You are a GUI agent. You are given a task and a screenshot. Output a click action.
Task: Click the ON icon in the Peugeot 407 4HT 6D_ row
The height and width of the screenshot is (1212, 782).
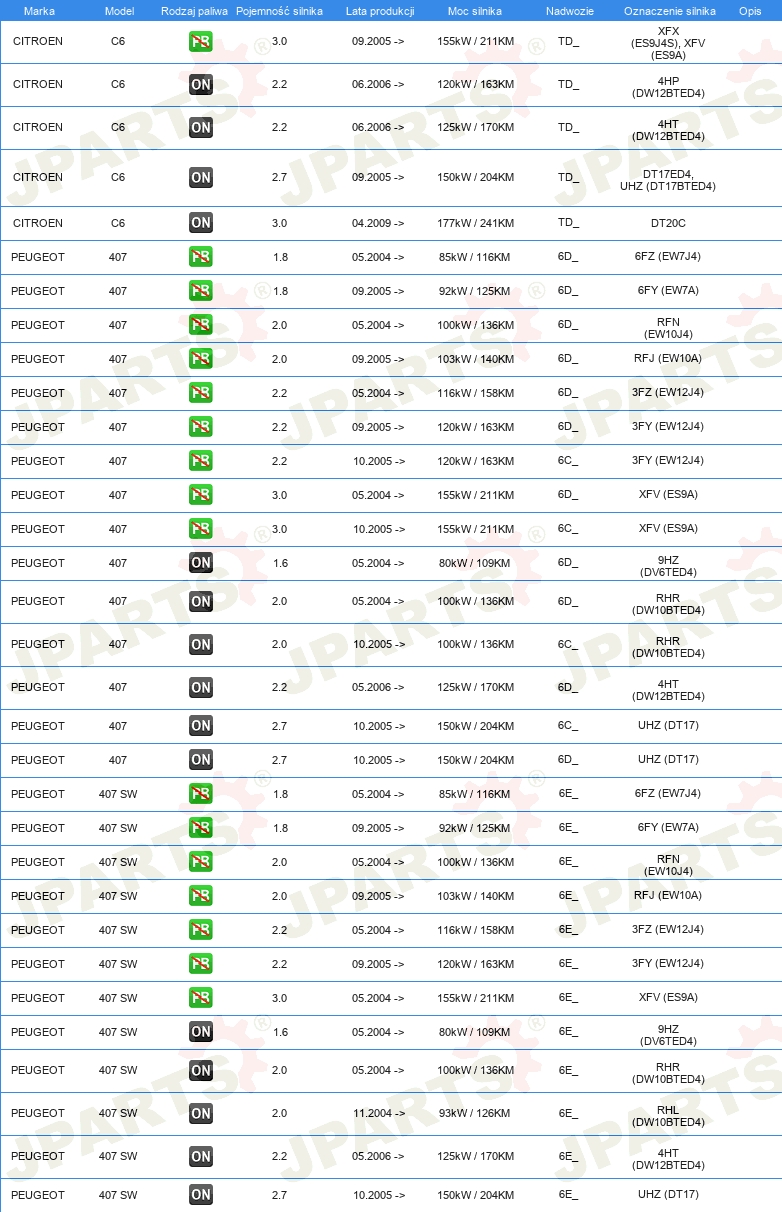click(x=200, y=687)
